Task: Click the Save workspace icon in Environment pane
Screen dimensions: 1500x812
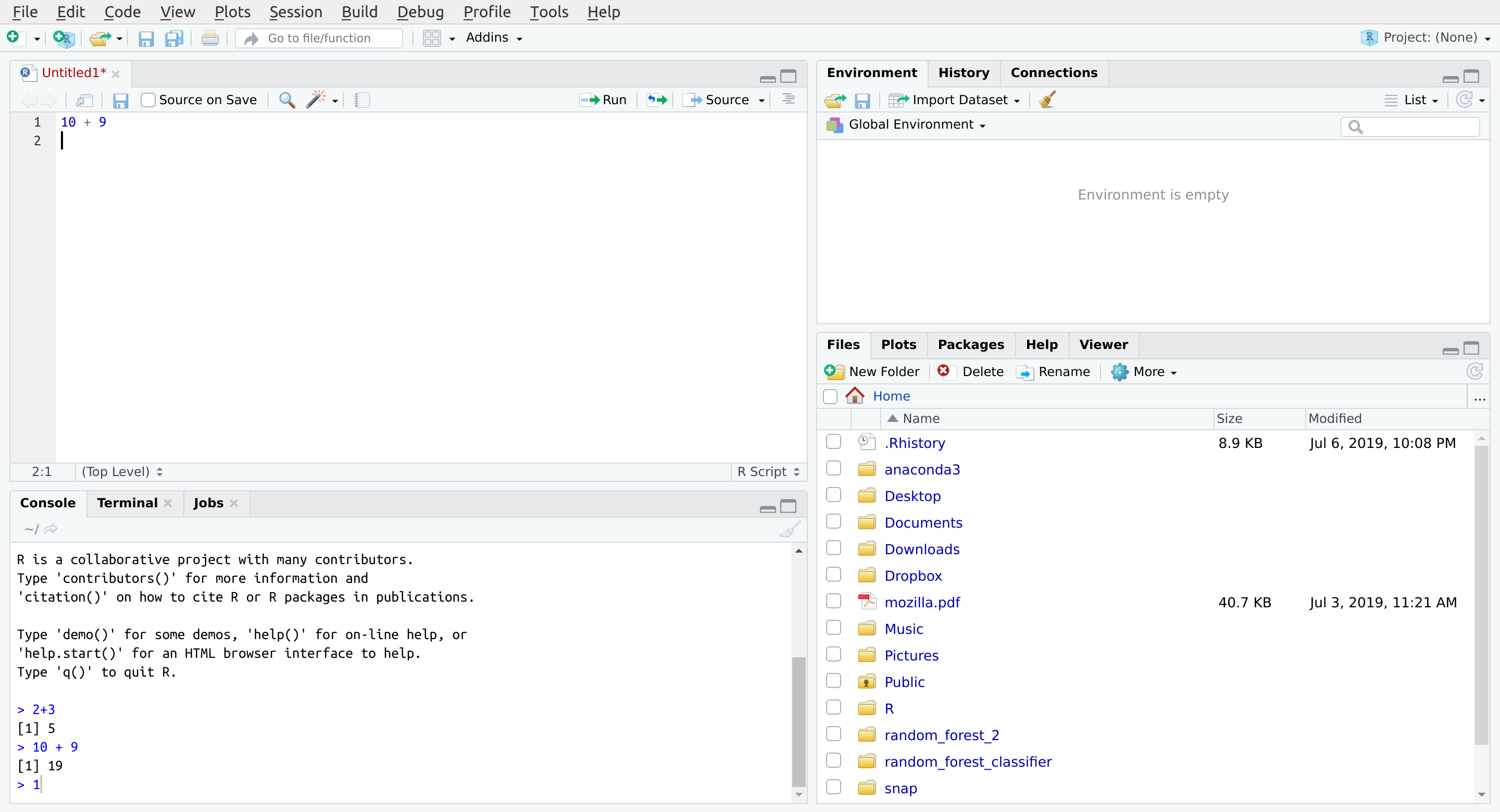Action: pyautogui.click(x=863, y=101)
